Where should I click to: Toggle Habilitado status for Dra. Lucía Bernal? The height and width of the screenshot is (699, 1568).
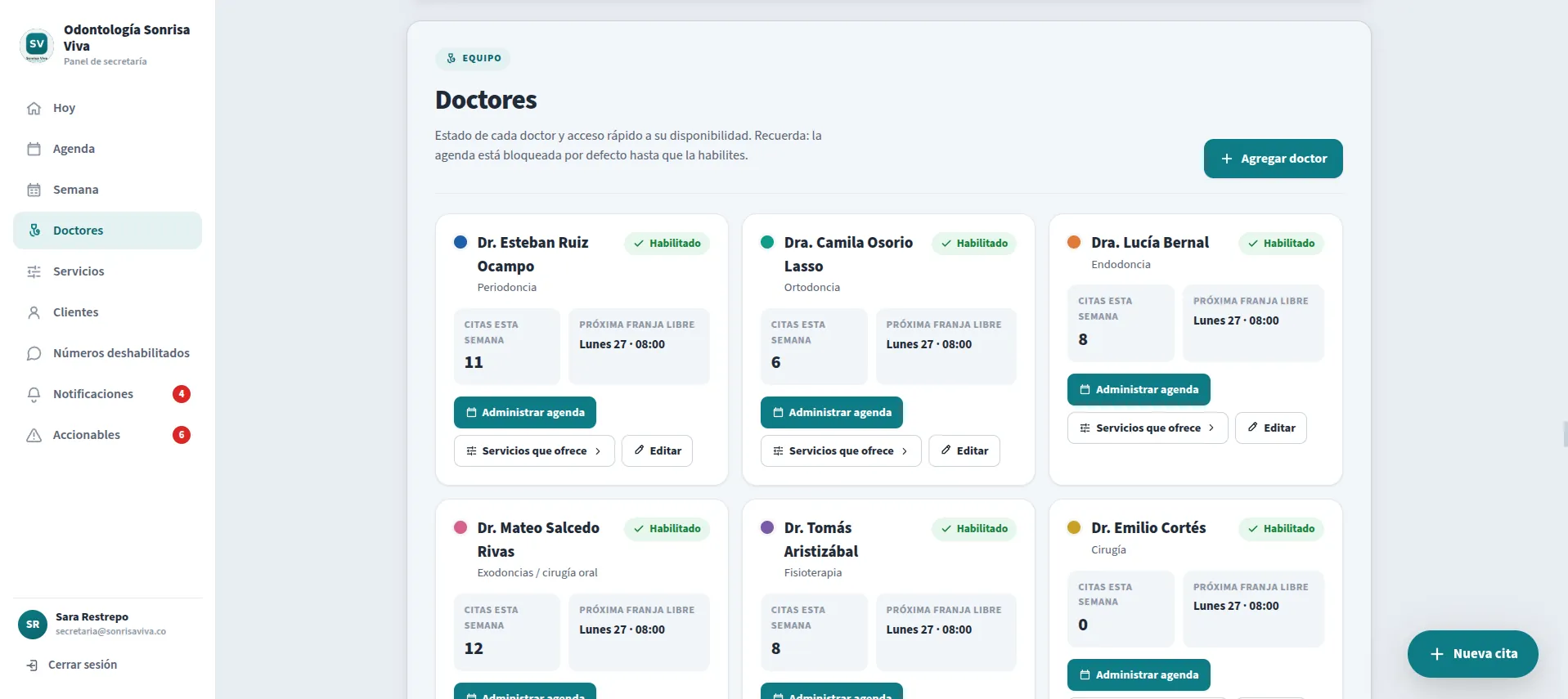click(x=1281, y=243)
